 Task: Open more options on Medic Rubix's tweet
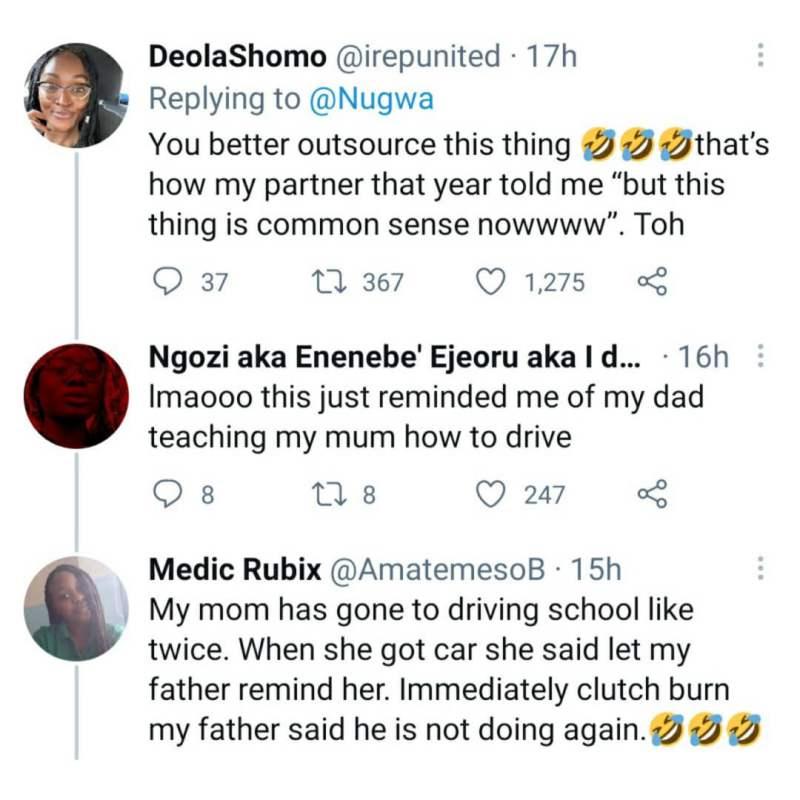click(x=759, y=569)
